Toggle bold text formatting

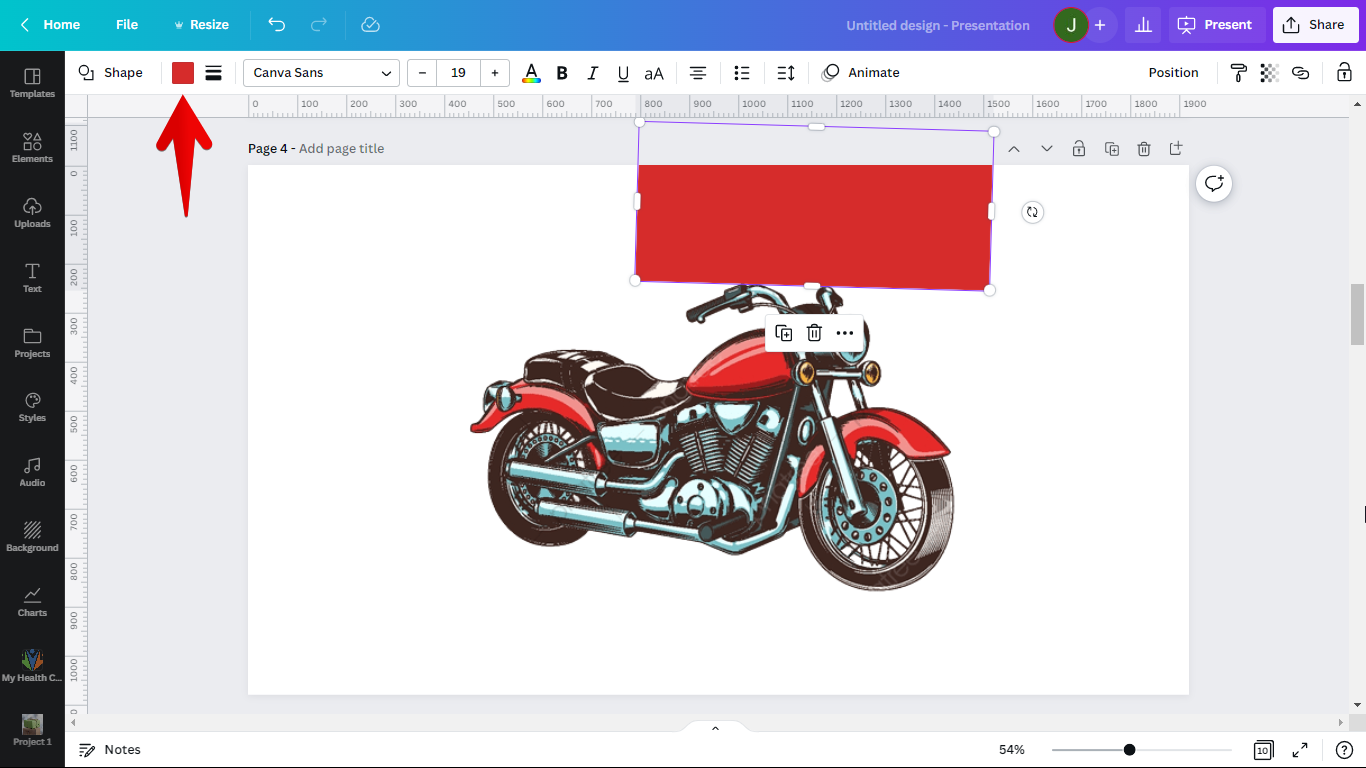[562, 73]
